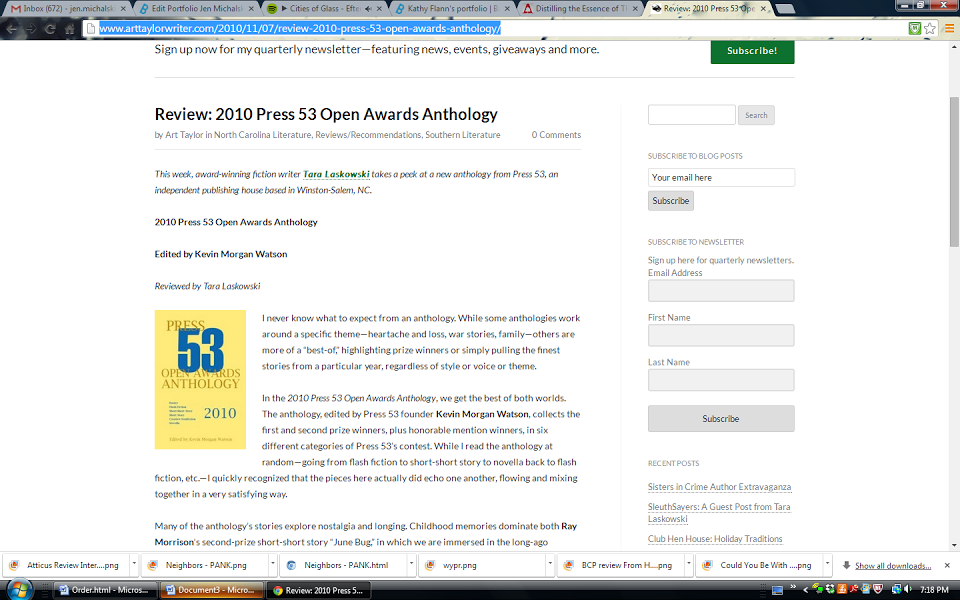Open the Tara Laskowski author link
The width and height of the screenshot is (960, 600).
click(336, 174)
